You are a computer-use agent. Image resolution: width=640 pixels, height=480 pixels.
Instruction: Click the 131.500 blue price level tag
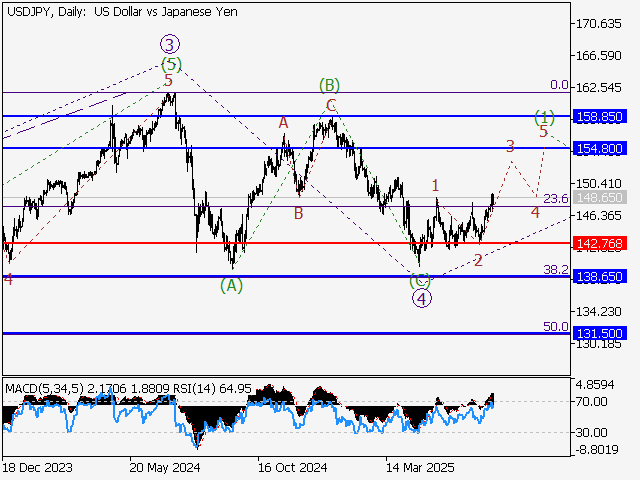[602, 333]
